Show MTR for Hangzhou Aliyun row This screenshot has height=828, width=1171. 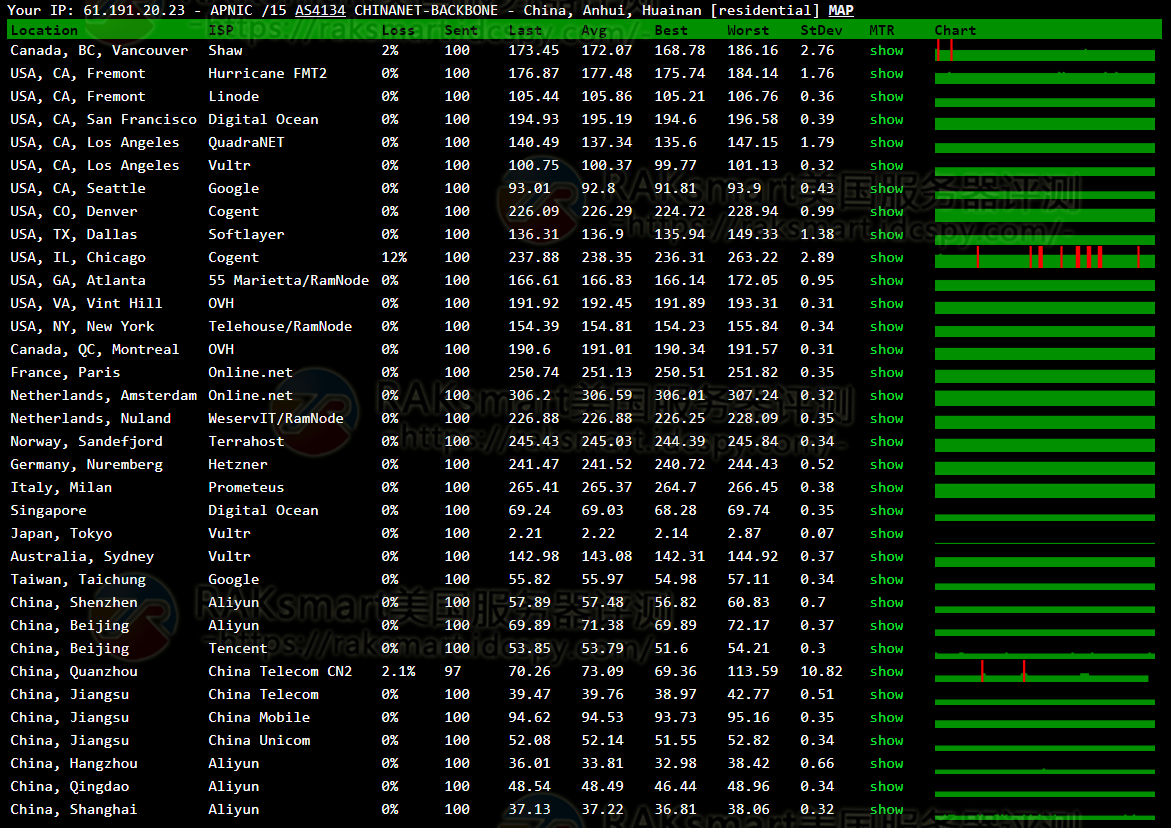[886, 764]
